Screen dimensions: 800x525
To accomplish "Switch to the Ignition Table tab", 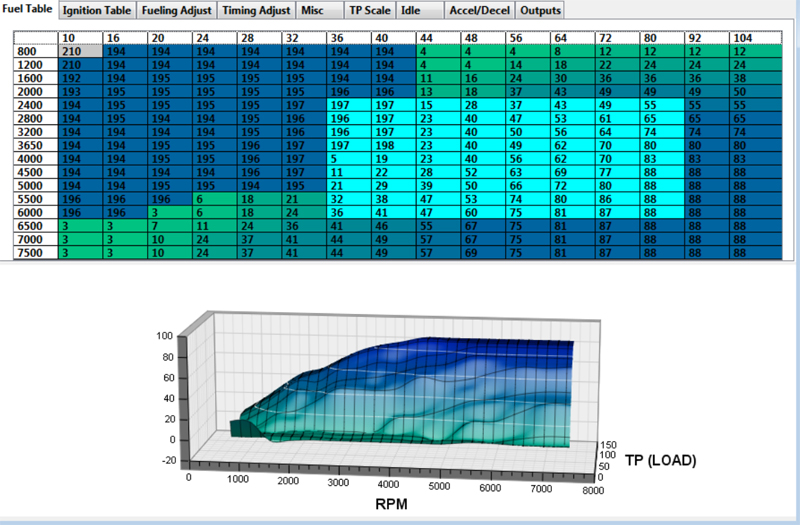I will click(x=97, y=10).
